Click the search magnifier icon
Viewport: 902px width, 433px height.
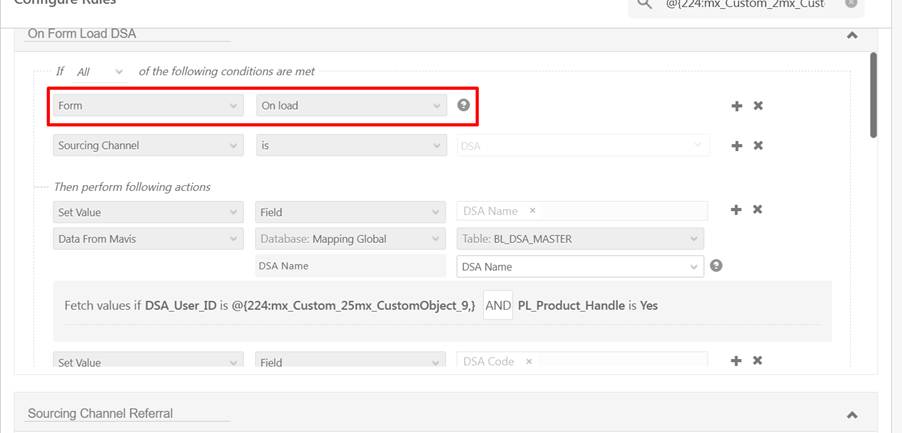(x=647, y=3)
